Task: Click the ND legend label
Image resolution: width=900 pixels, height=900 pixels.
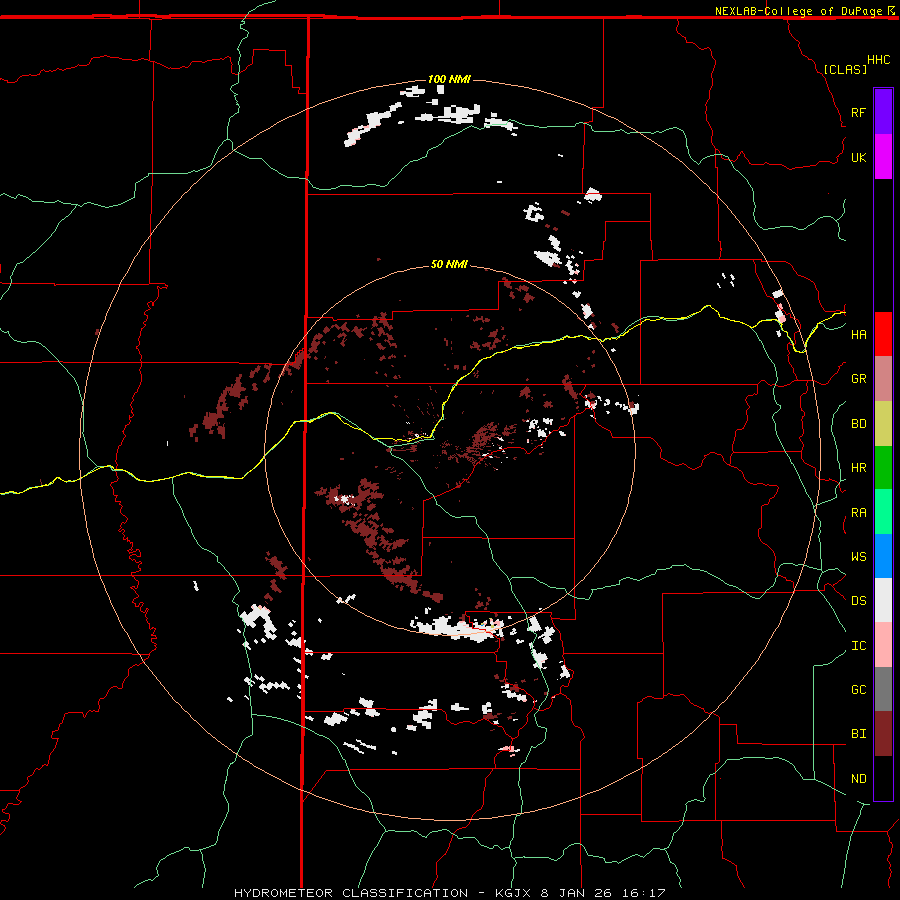Action: tap(858, 779)
